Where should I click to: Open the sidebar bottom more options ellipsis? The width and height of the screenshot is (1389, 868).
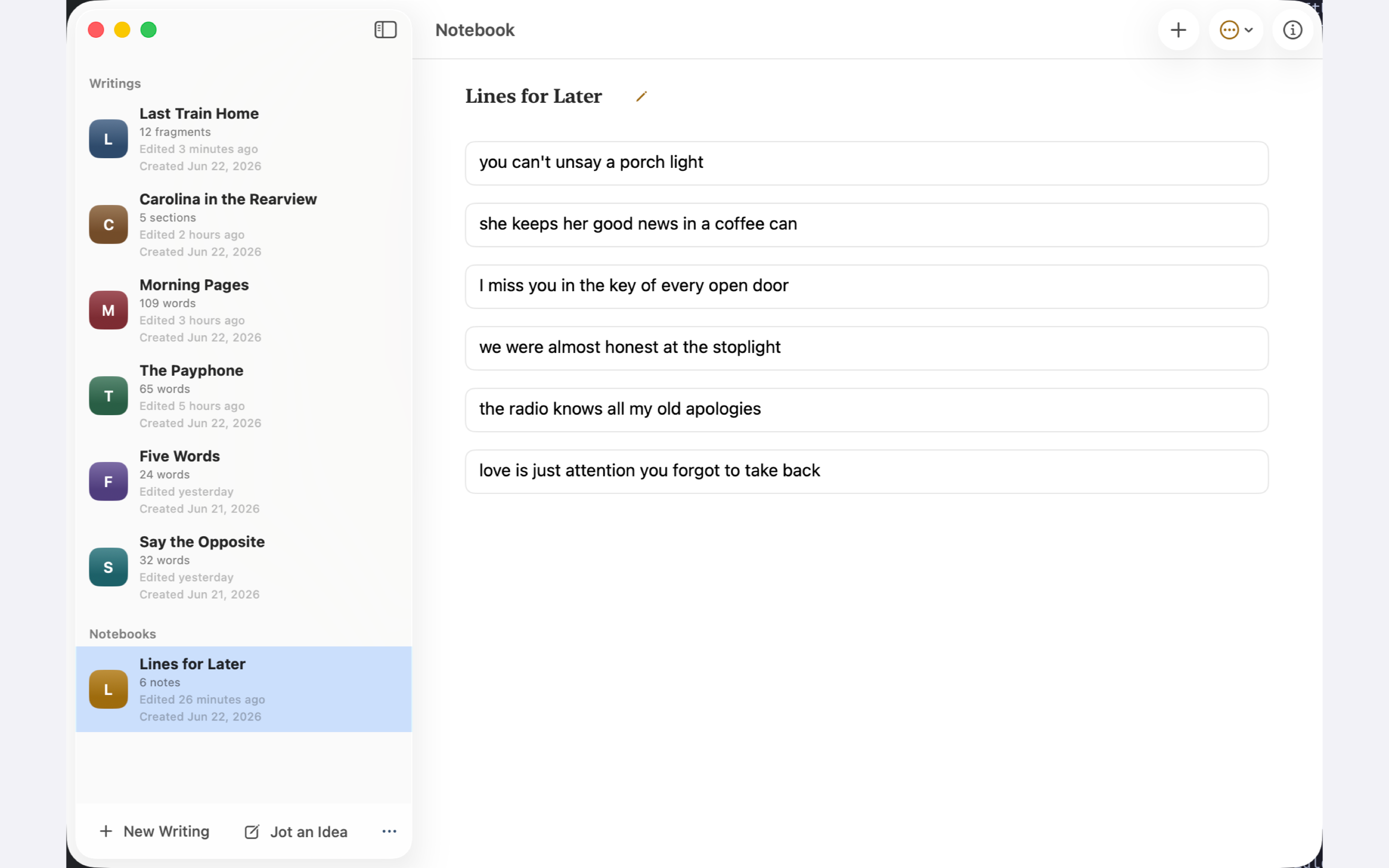389,831
